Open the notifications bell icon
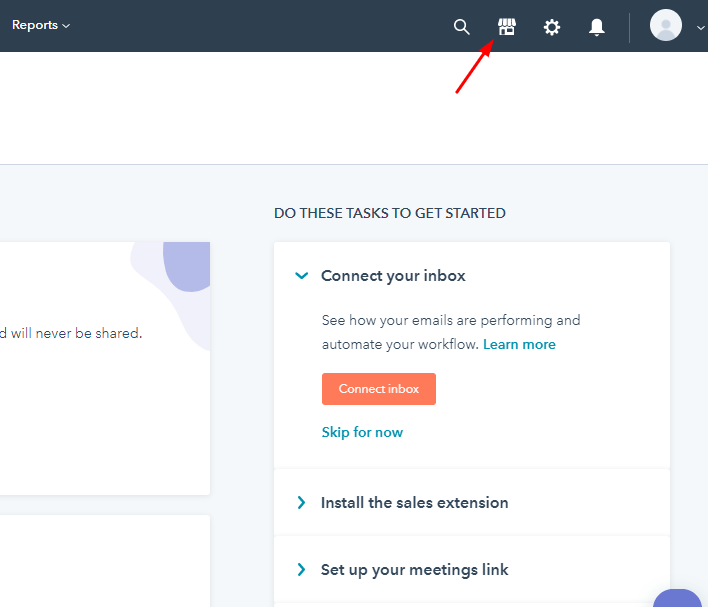Viewport: 708px width, 607px height. (596, 27)
